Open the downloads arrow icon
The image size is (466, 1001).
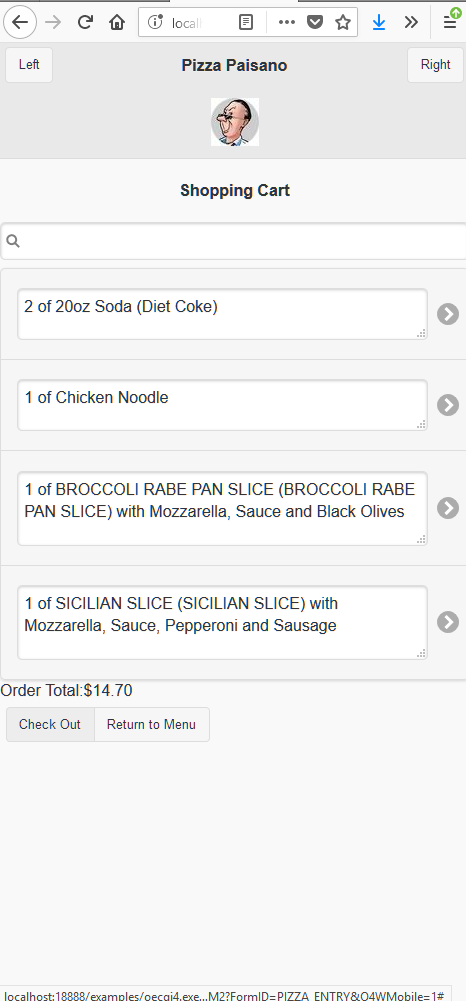379,22
